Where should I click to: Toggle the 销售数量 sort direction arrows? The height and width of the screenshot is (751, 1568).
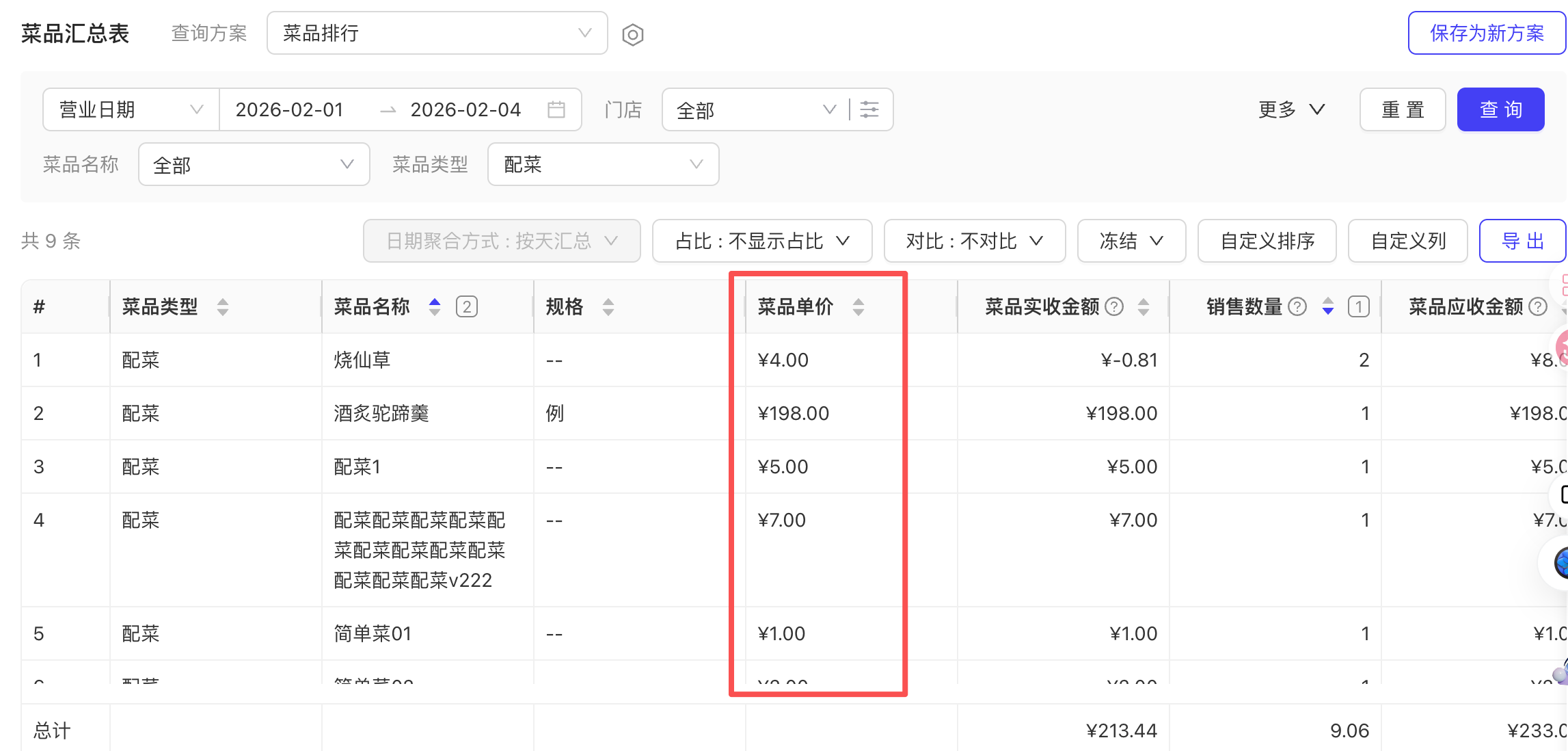tap(1328, 306)
